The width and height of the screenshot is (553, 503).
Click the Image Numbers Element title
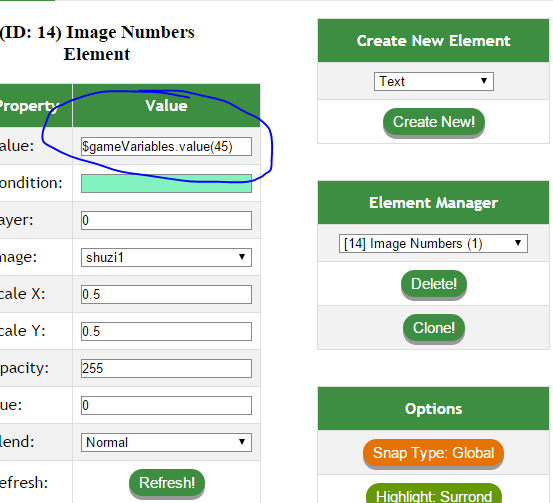97,43
